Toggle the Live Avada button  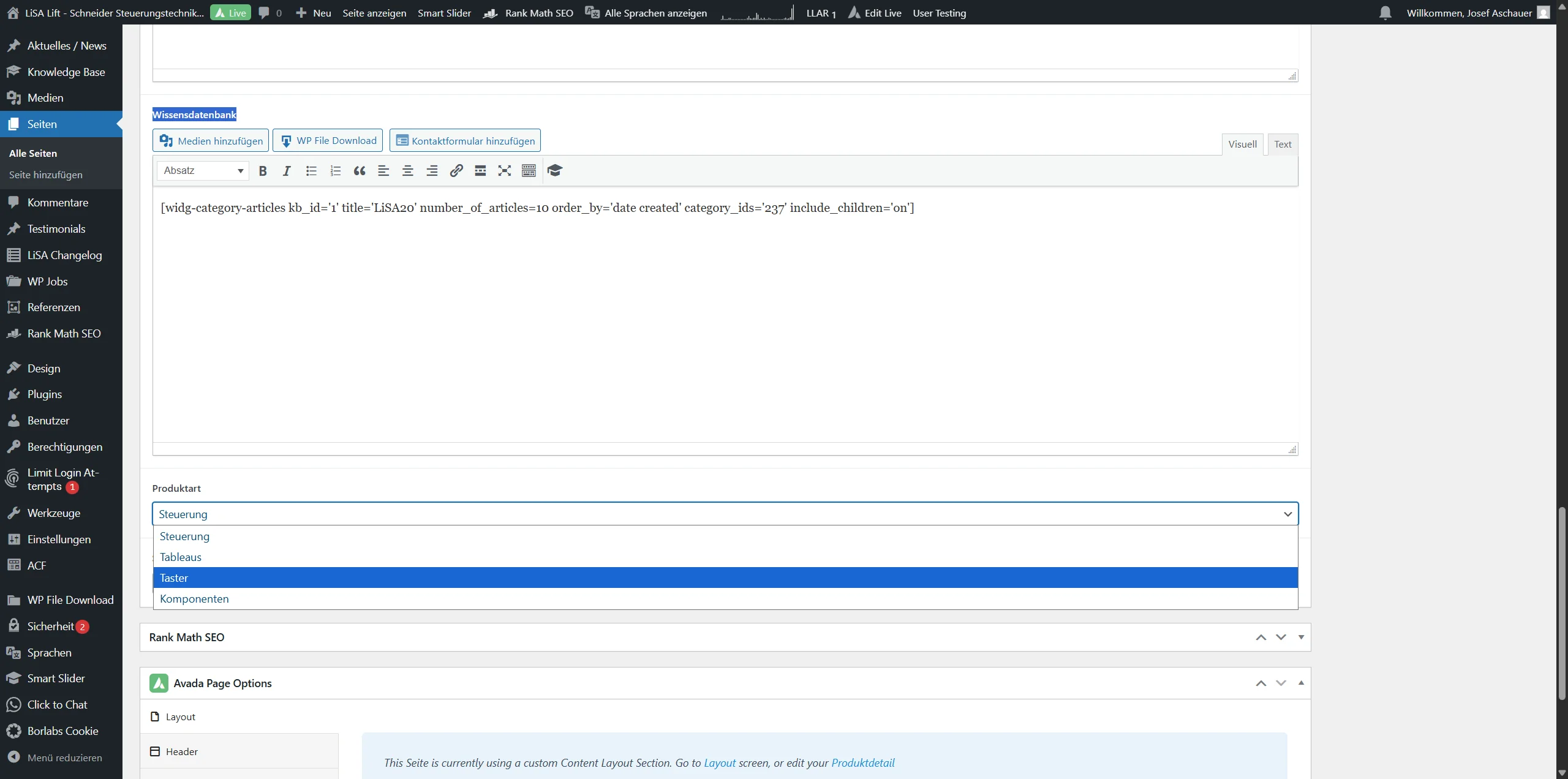coord(230,13)
